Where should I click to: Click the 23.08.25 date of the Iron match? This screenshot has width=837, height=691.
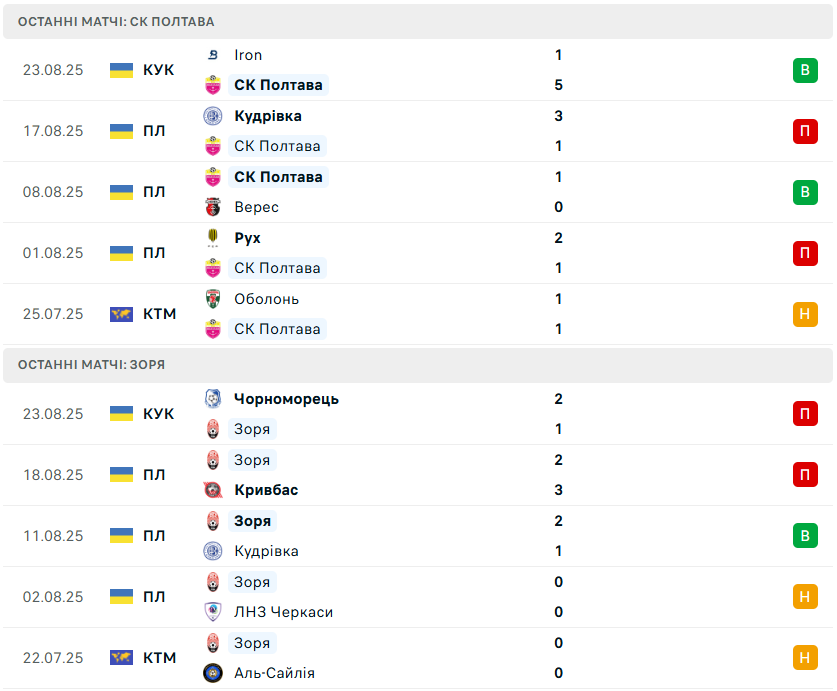point(53,70)
